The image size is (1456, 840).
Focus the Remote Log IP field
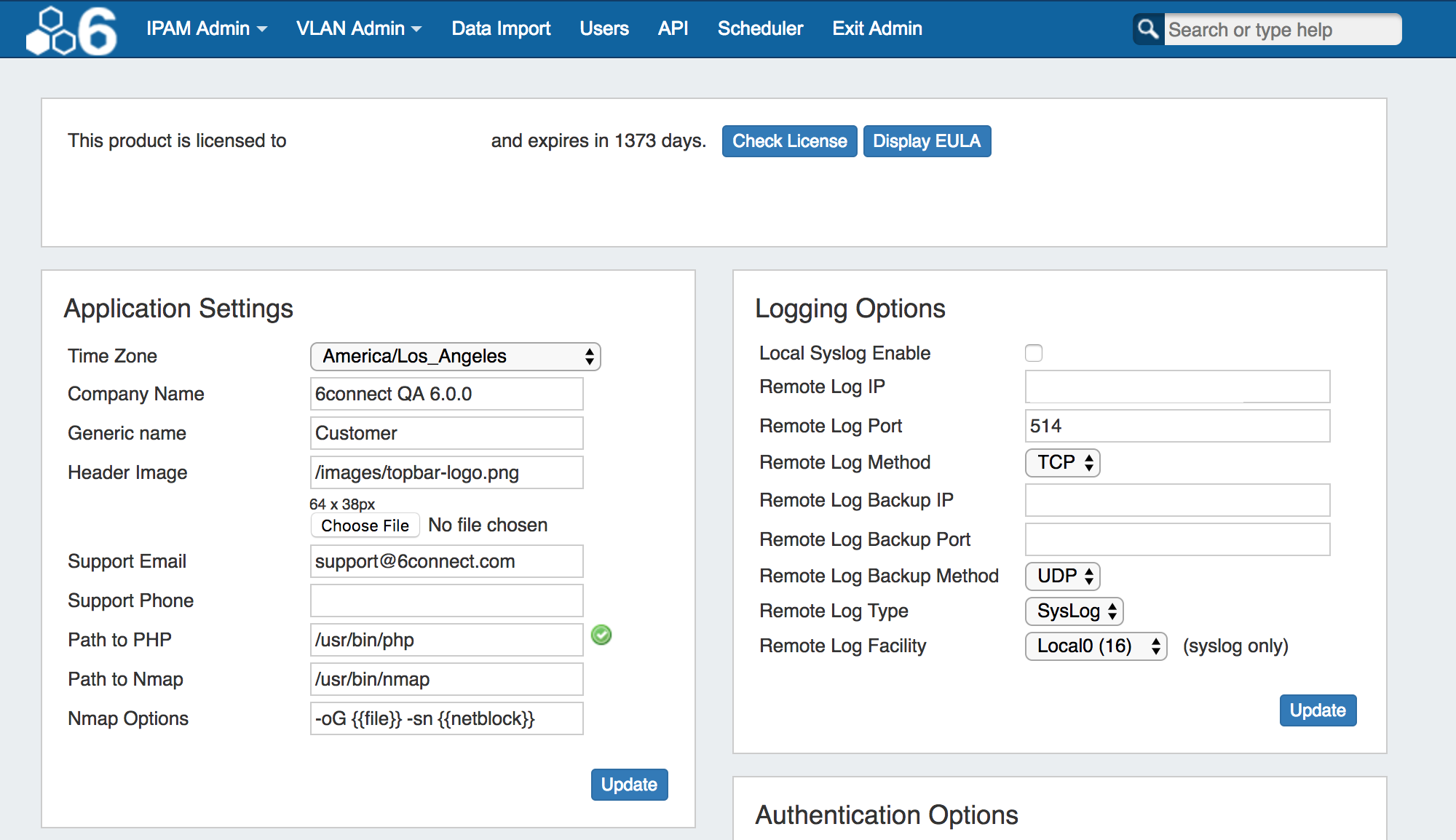pyautogui.click(x=1176, y=387)
